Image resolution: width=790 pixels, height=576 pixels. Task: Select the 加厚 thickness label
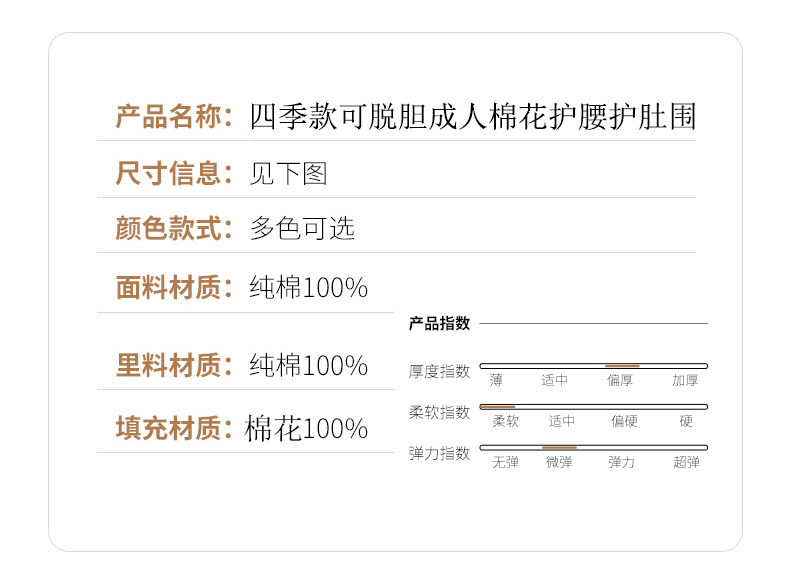point(685,381)
